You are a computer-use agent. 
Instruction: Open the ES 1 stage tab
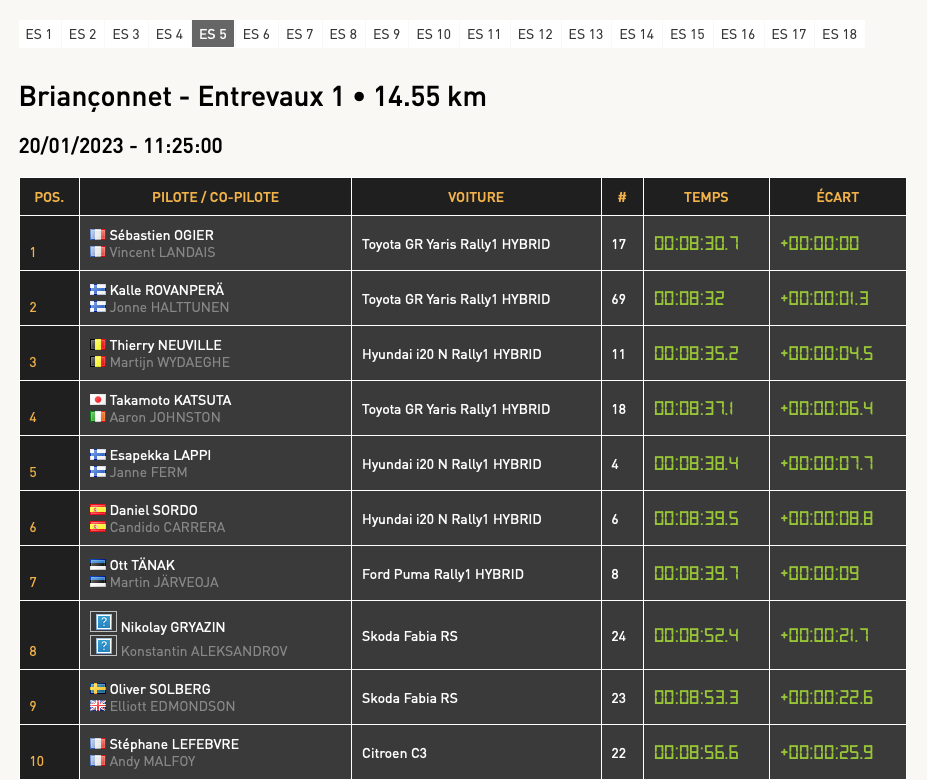(39, 34)
